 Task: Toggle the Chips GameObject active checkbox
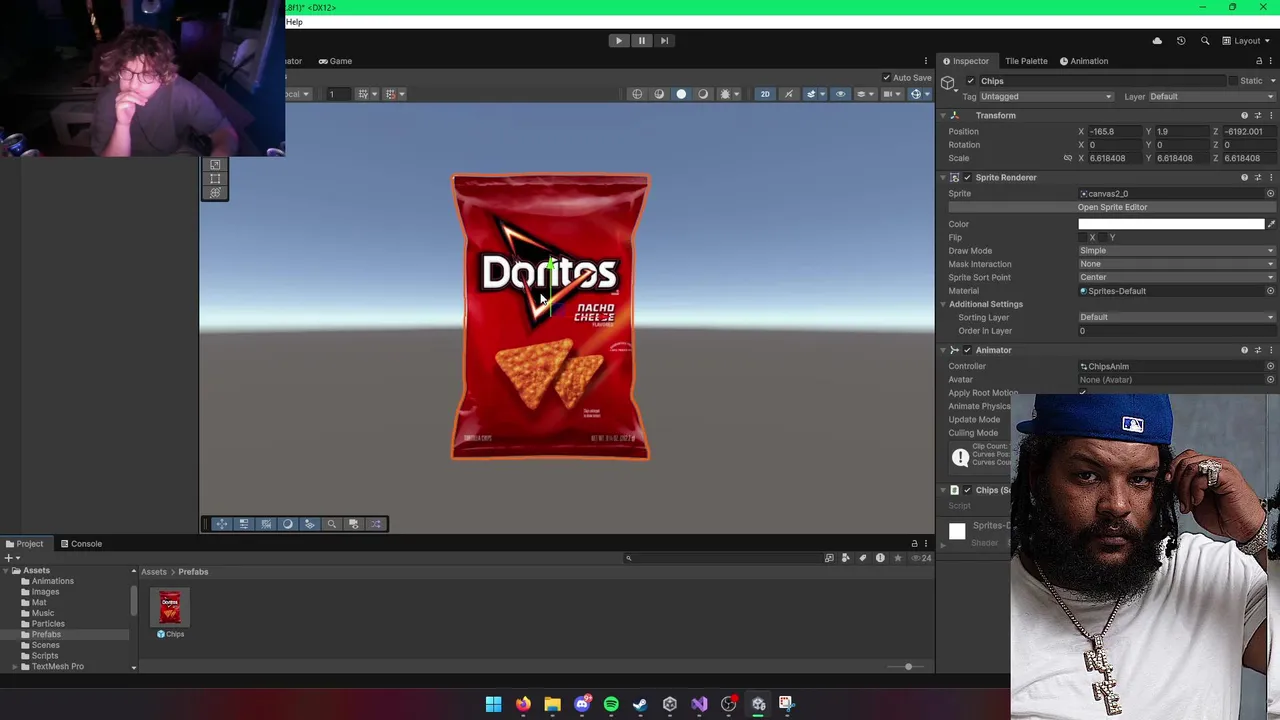coord(970,81)
